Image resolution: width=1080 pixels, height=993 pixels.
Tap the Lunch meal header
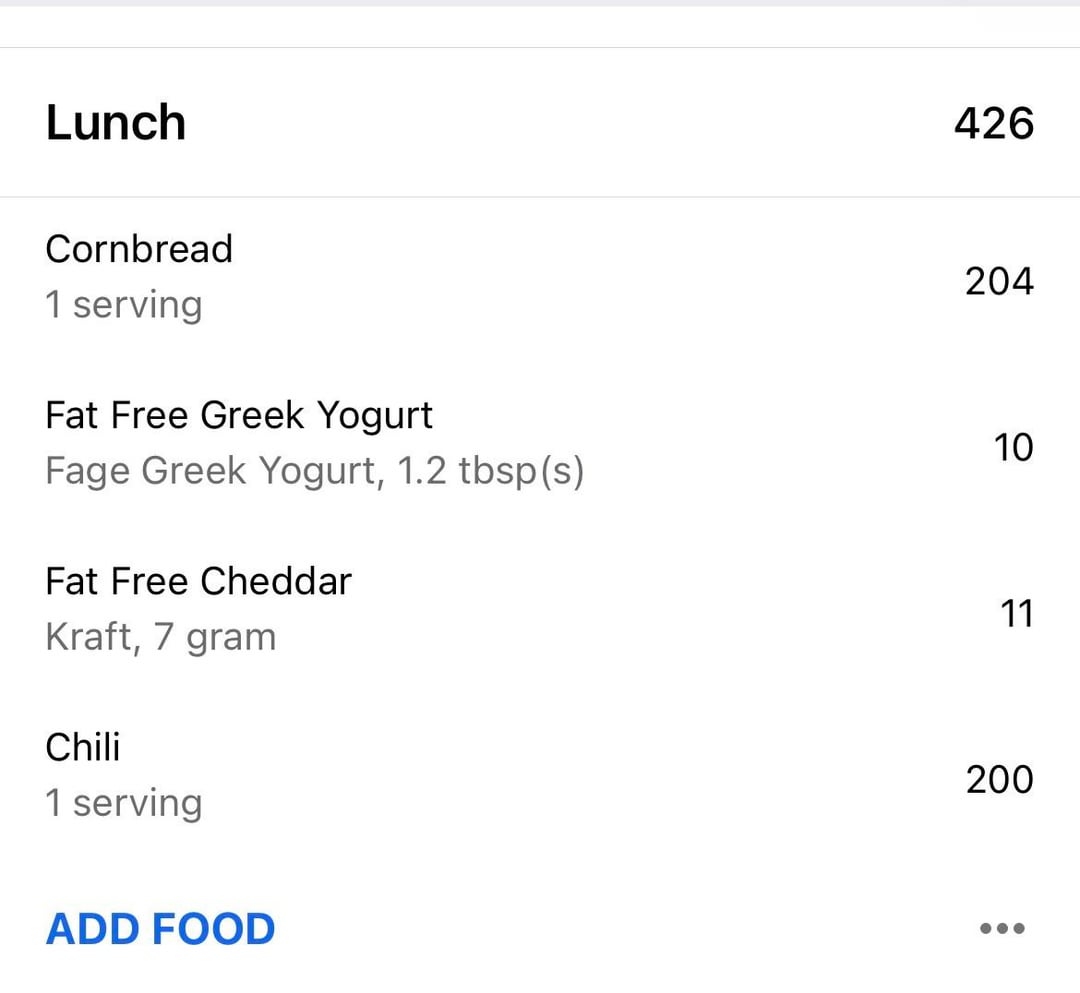(116, 123)
